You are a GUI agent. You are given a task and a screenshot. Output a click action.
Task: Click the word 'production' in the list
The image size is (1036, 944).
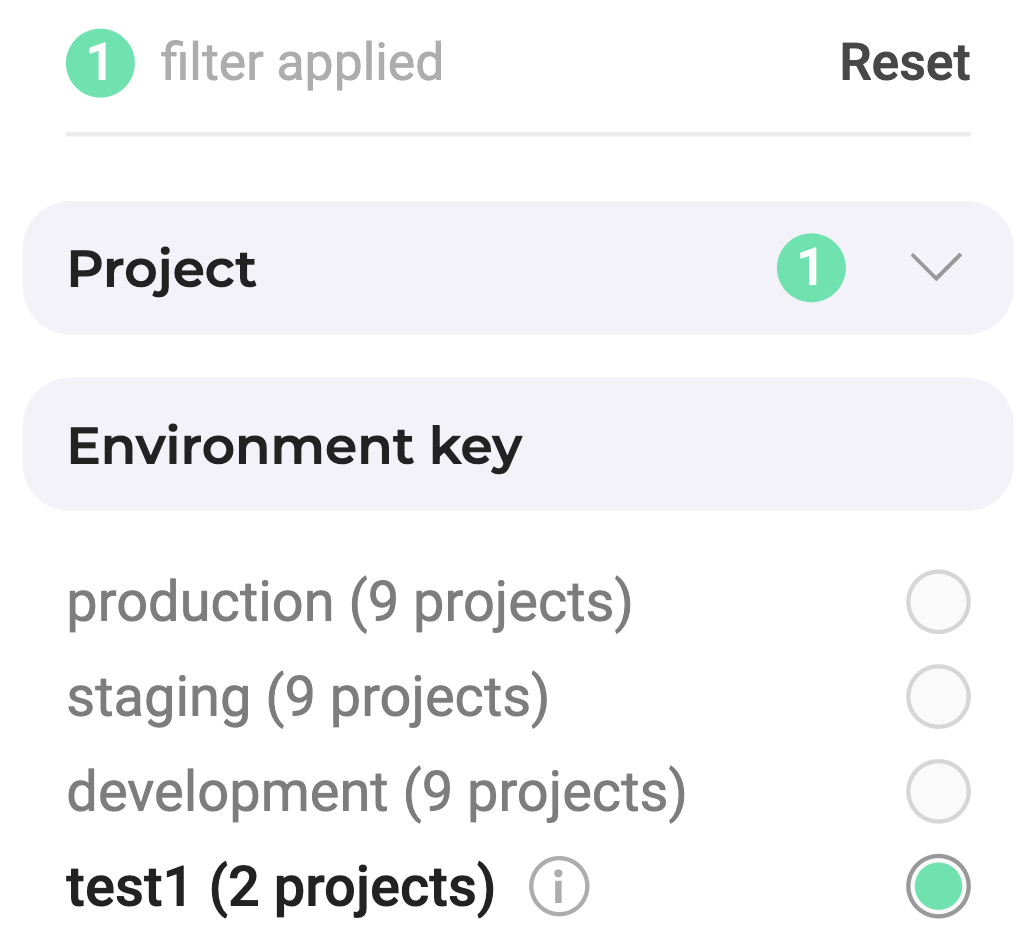tap(200, 603)
